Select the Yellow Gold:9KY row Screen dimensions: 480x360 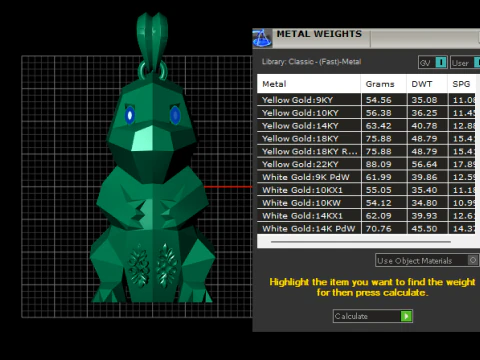coord(366,100)
